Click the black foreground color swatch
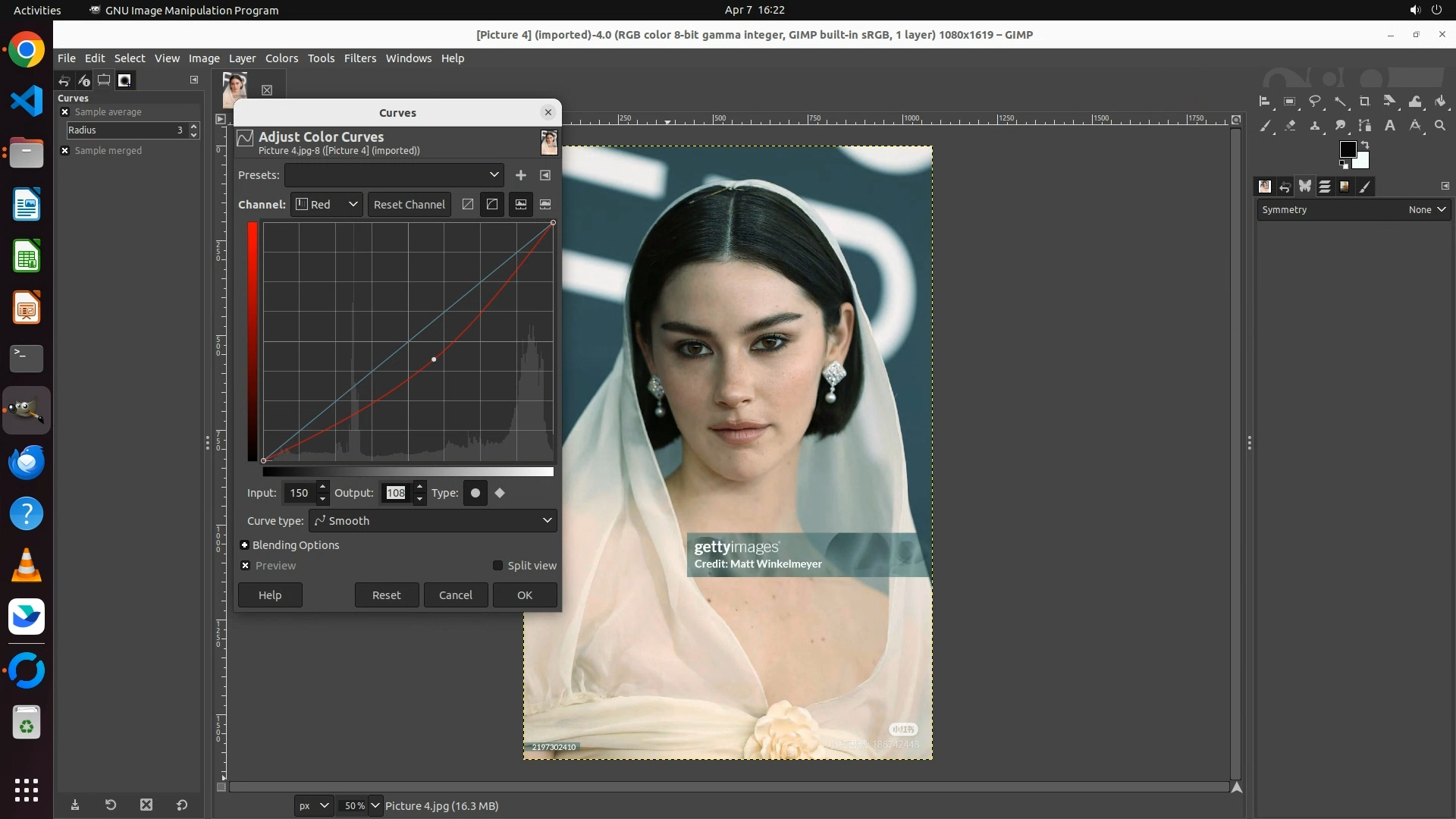Viewport: 1456px width, 819px height. [1348, 149]
